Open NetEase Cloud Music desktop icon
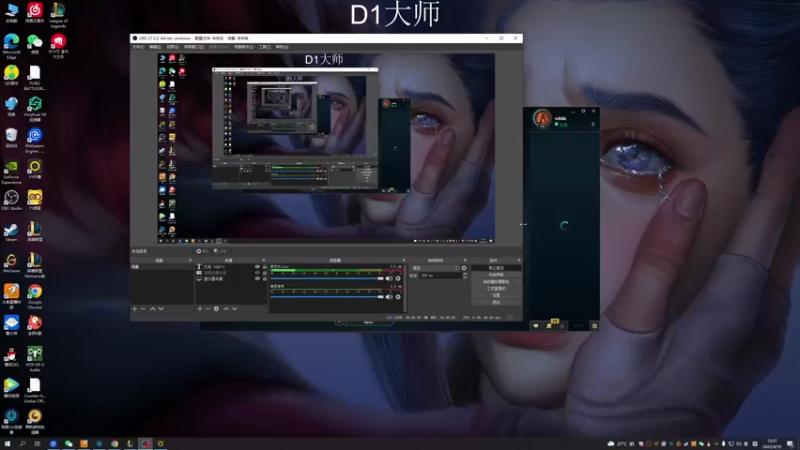 [34, 13]
